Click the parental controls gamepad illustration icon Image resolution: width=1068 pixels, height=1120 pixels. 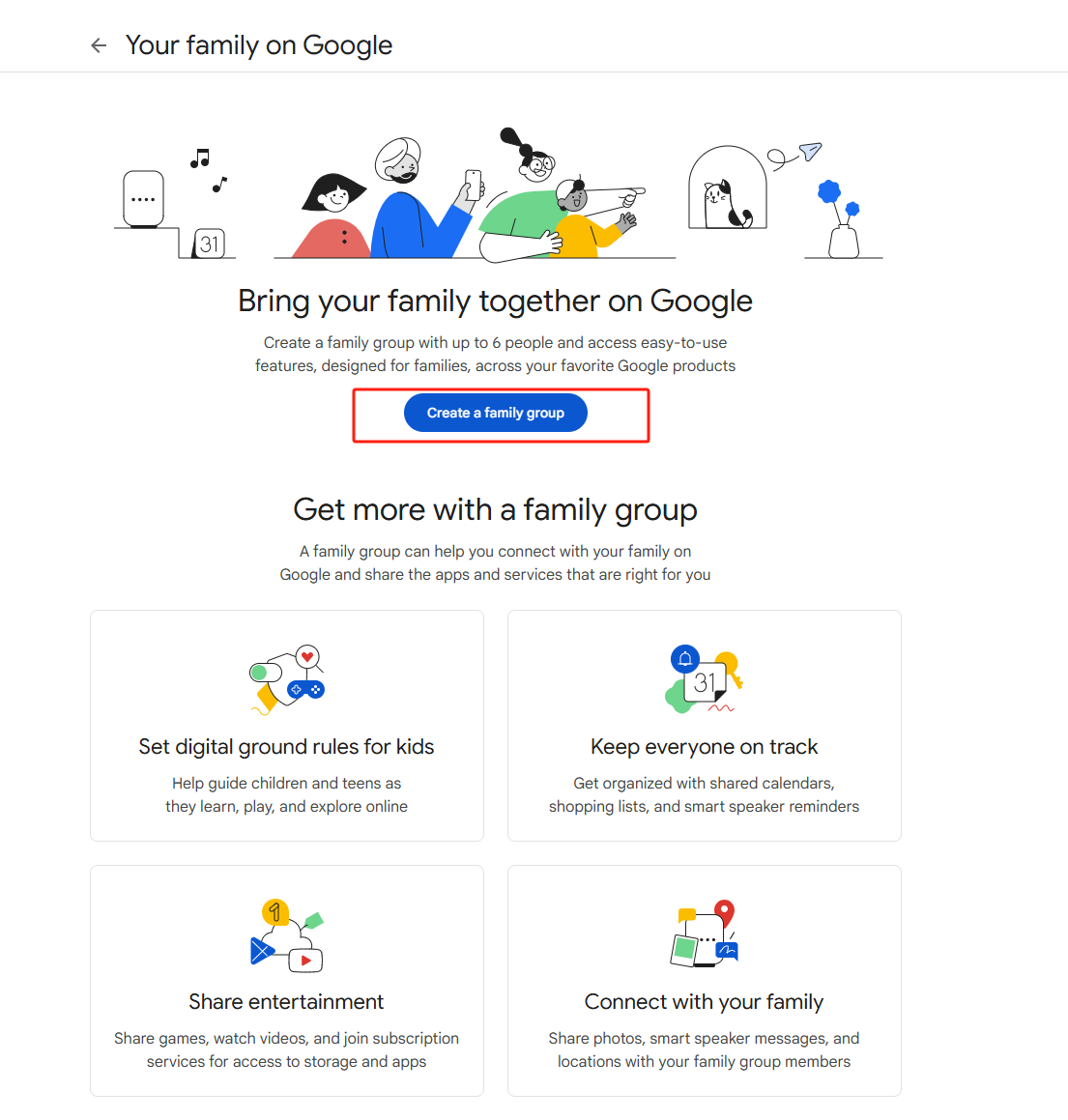click(287, 679)
